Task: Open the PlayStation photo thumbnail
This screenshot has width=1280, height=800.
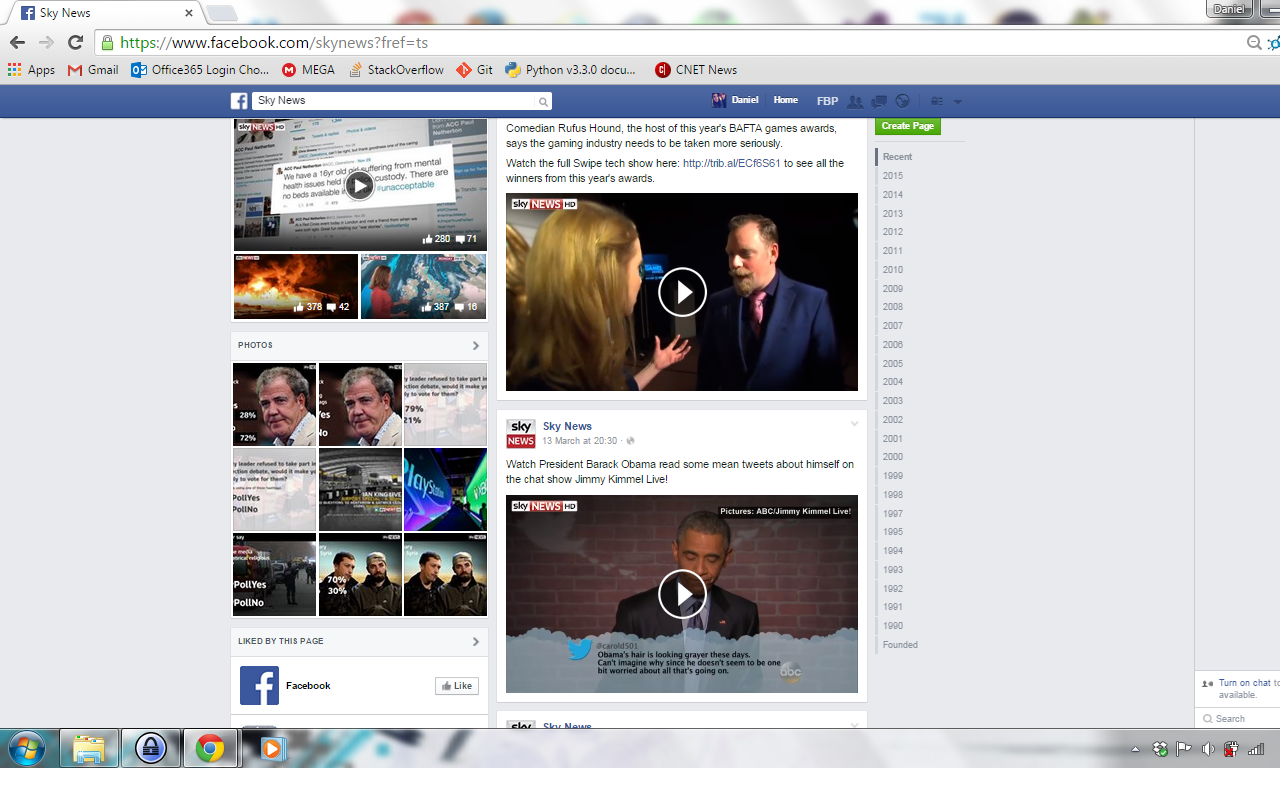Action: 445,489
